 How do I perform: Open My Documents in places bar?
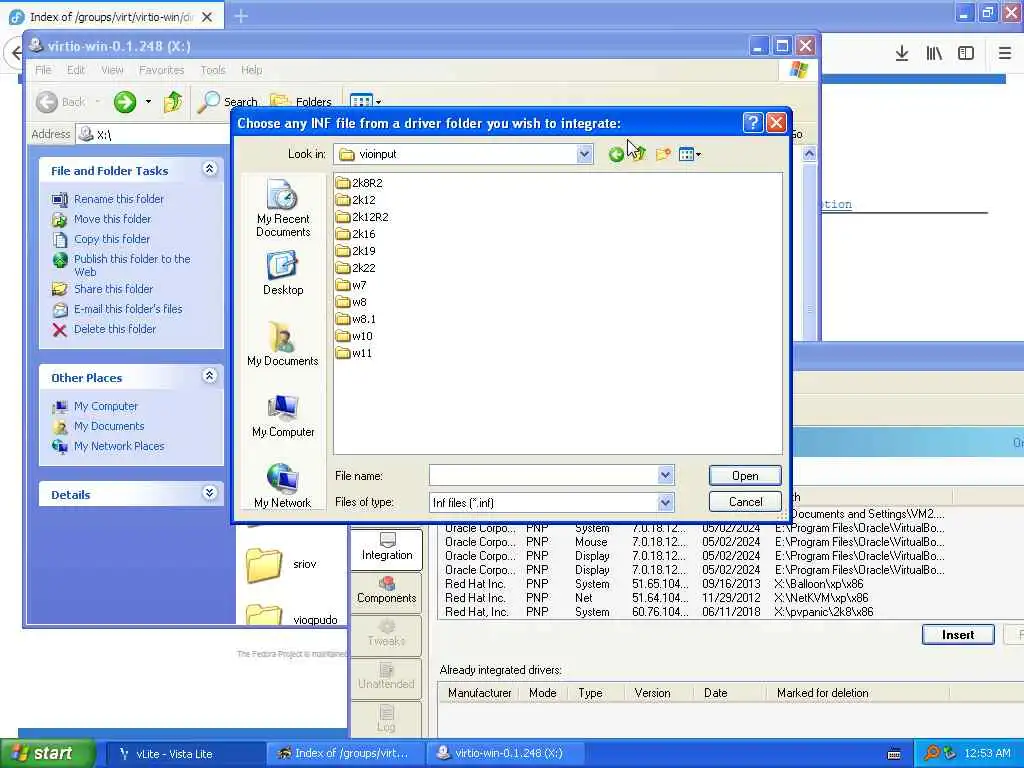283,344
